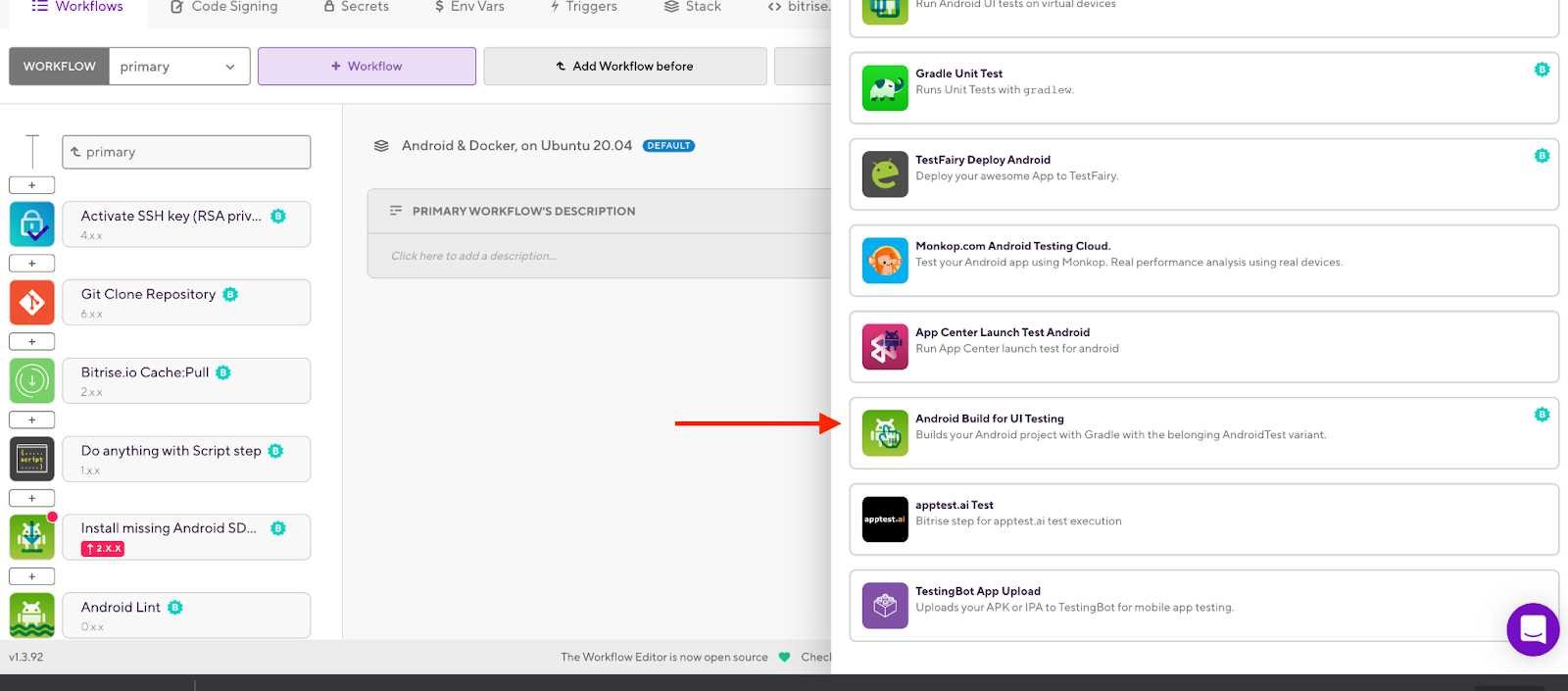The width and height of the screenshot is (1568, 691).
Task: Open the Env Vars tab
Action: [469, 7]
